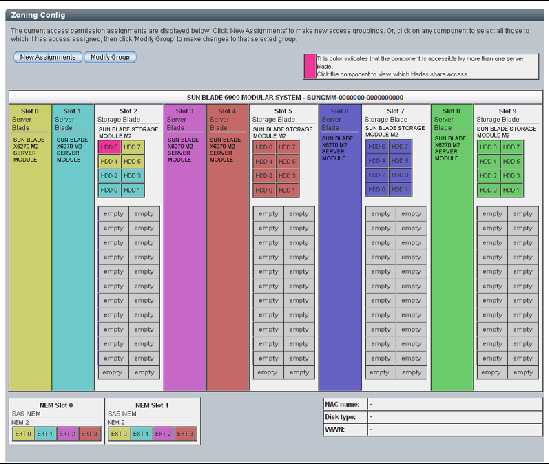Select EXT 1 port in NEM Slot 0
Viewport: 549px width, 464px height.
[46, 434]
